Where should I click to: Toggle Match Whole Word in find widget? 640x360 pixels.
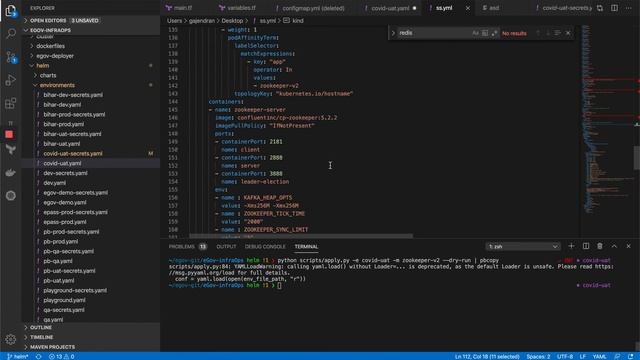coord(485,33)
